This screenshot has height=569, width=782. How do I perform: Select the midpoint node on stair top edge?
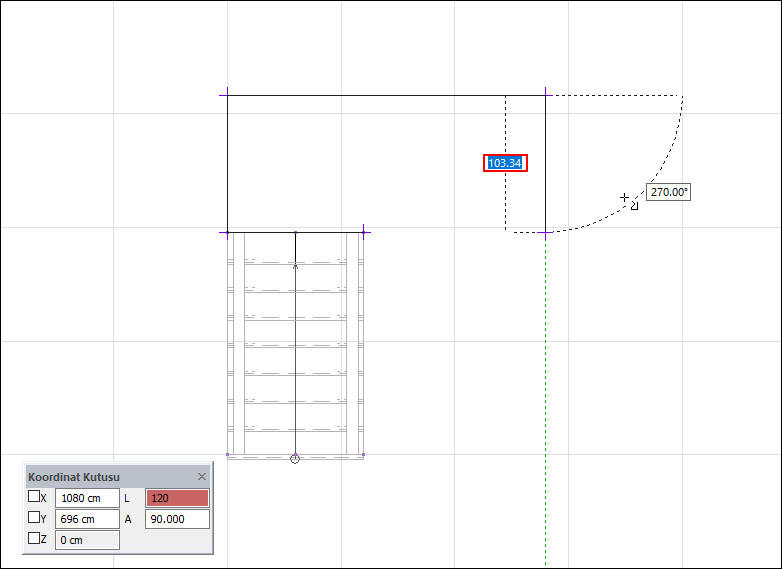(295, 232)
